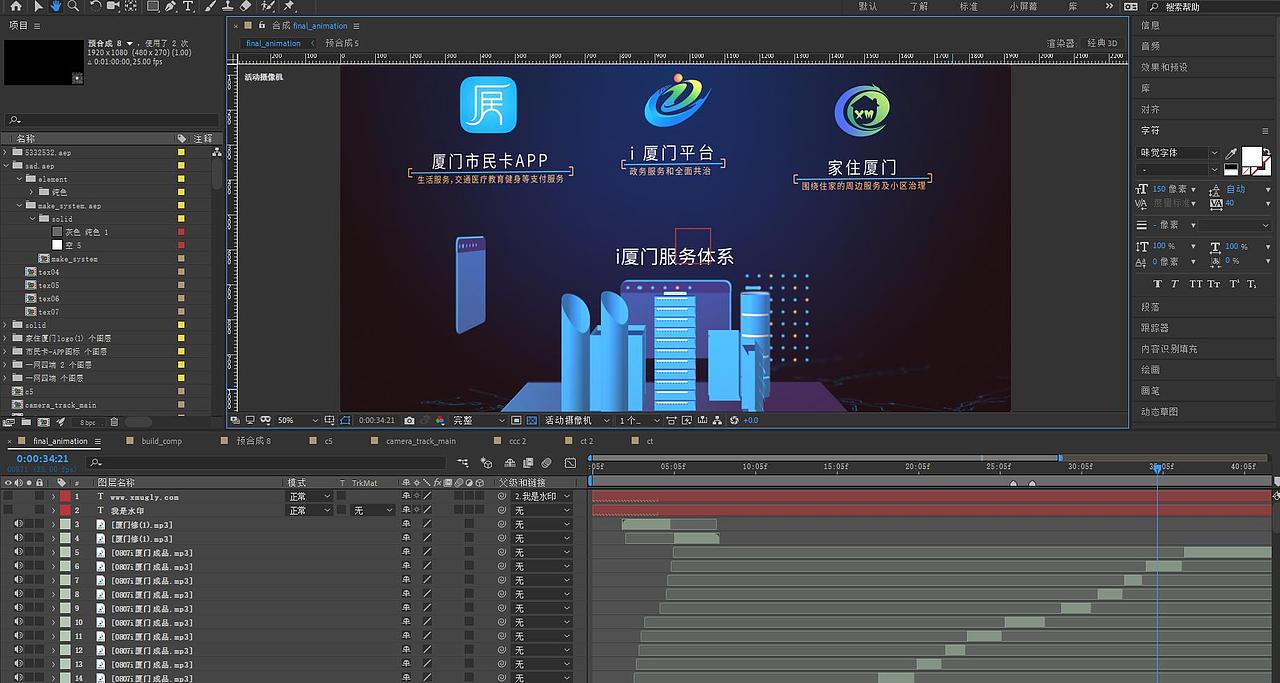Click the Draft 3D cube icon
The height and width of the screenshot is (683, 1280).
pos(485,463)
